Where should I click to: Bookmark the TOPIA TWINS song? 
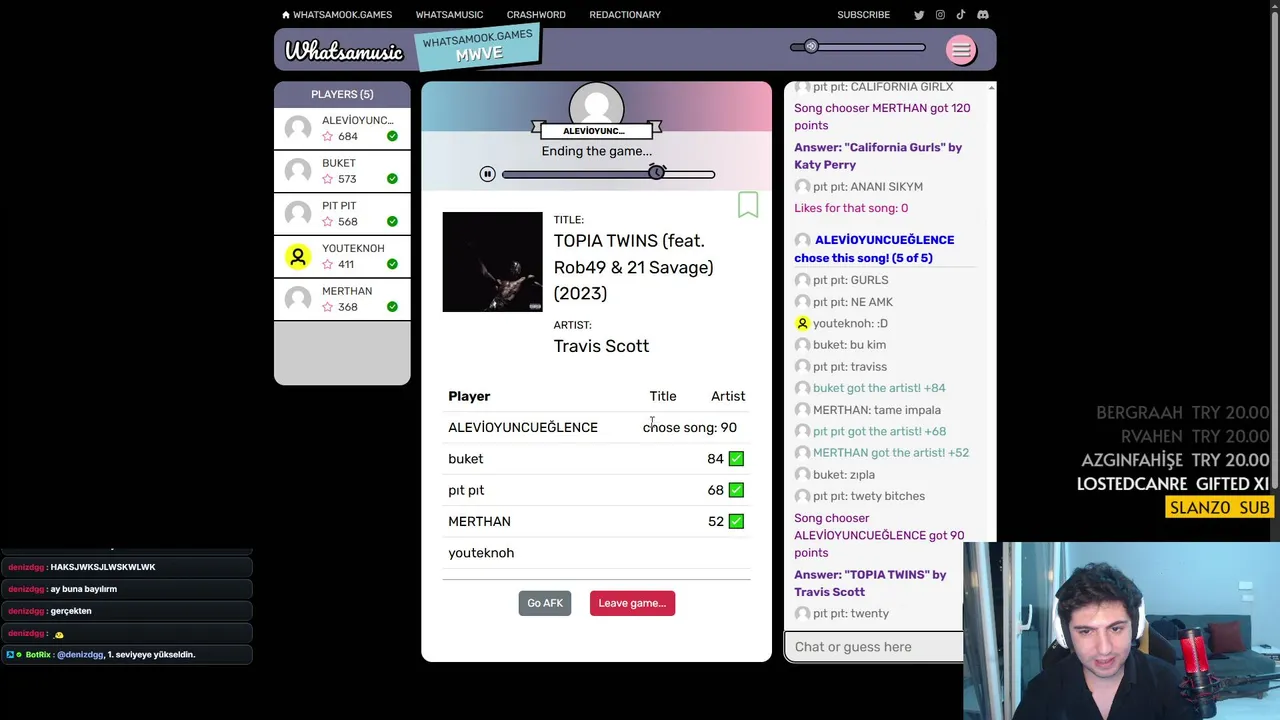[748, 204]
